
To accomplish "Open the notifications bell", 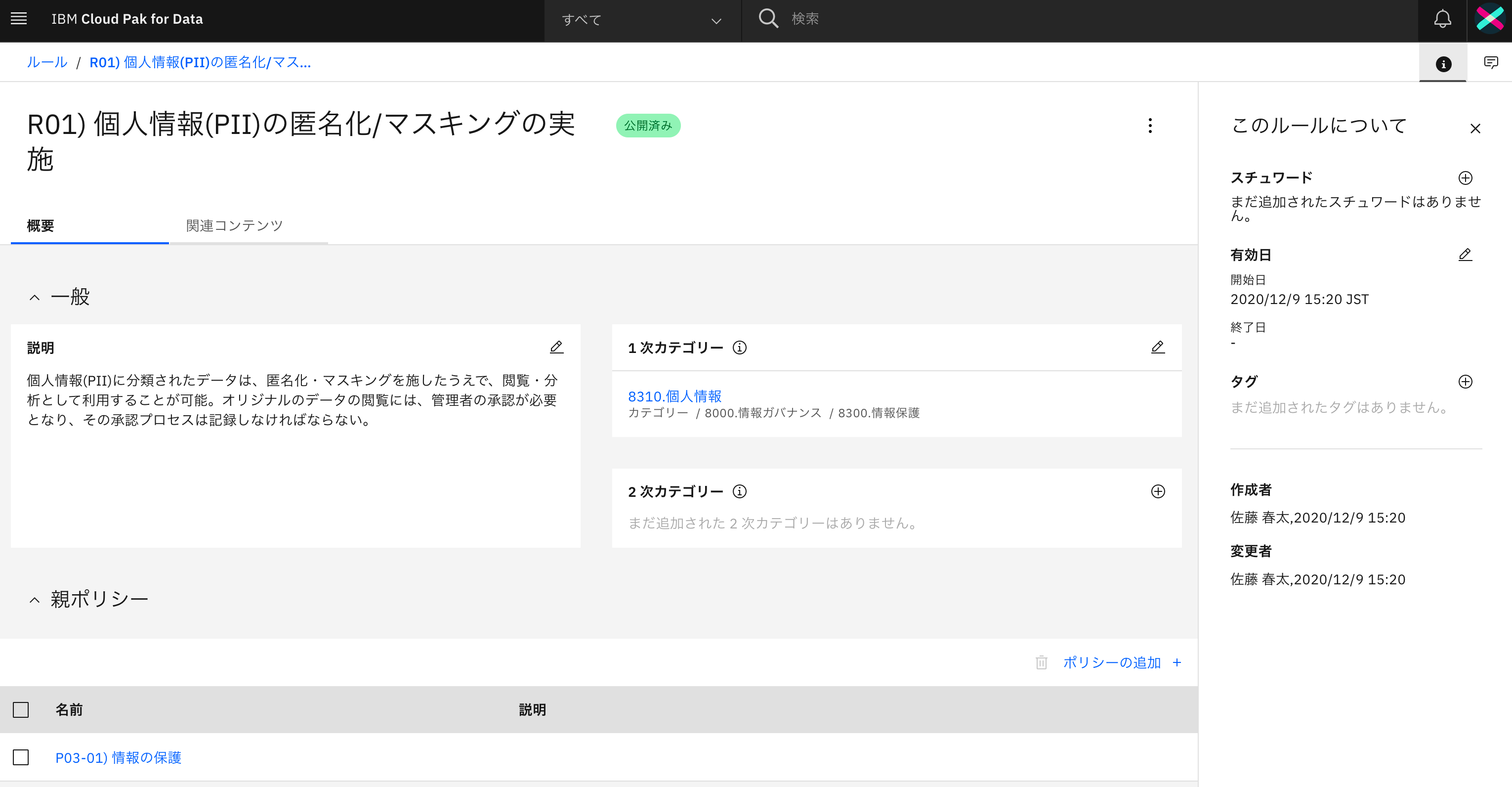I will (x=1442, y=19).
